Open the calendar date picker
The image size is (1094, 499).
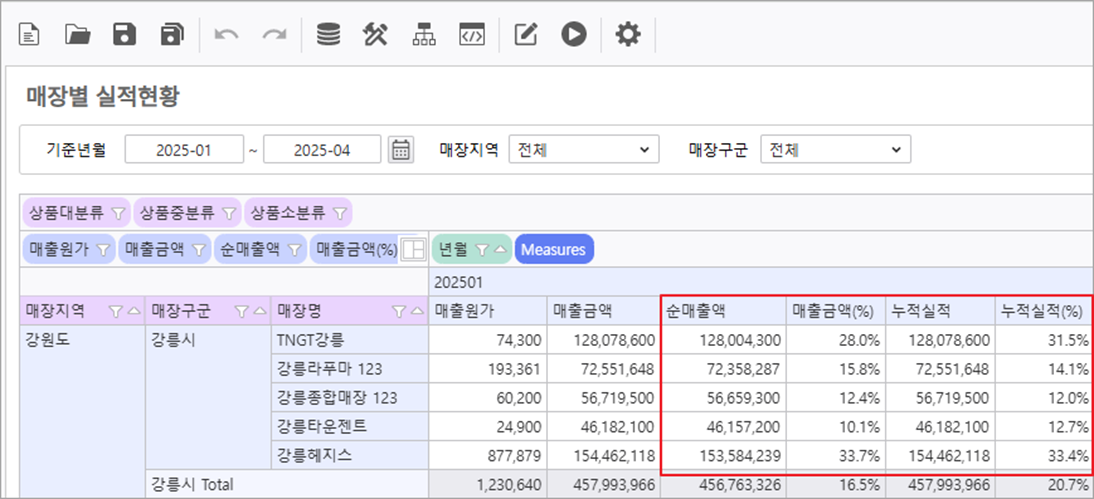401,150
